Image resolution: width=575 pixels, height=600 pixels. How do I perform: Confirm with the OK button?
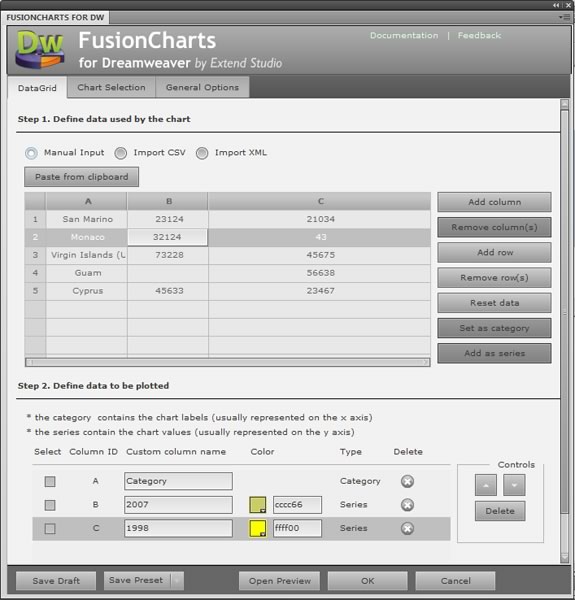click(x=368, y=581)
